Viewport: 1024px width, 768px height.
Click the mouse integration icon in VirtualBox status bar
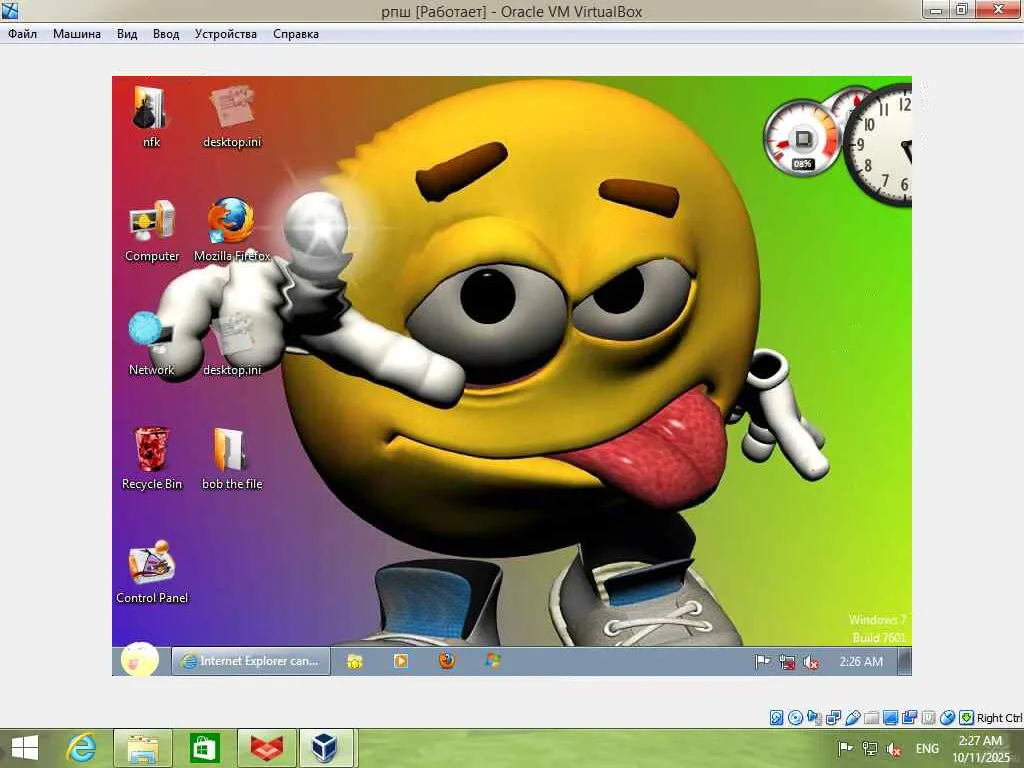coord(947,718)
